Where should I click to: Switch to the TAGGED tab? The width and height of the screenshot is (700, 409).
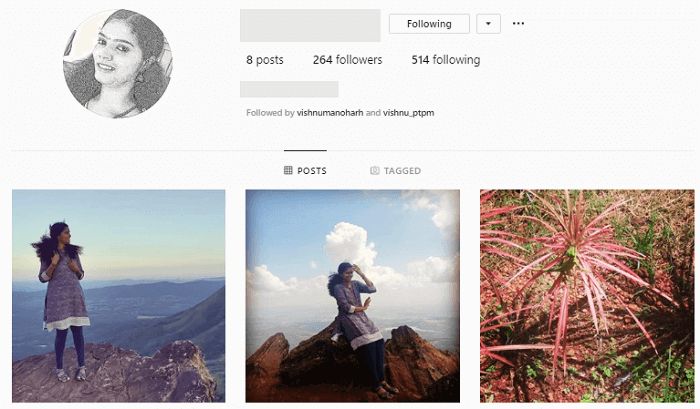[396, 171]
